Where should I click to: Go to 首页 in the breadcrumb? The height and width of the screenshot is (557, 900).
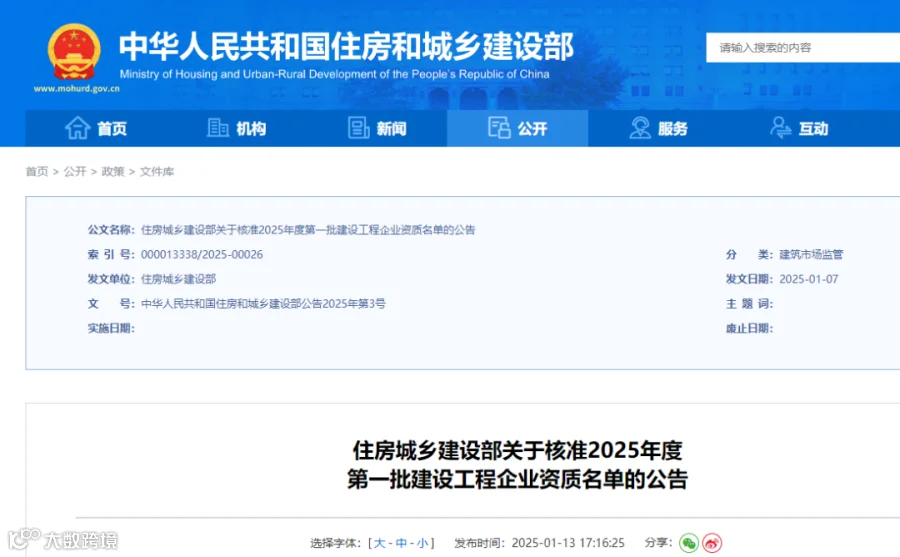[37, 171]
